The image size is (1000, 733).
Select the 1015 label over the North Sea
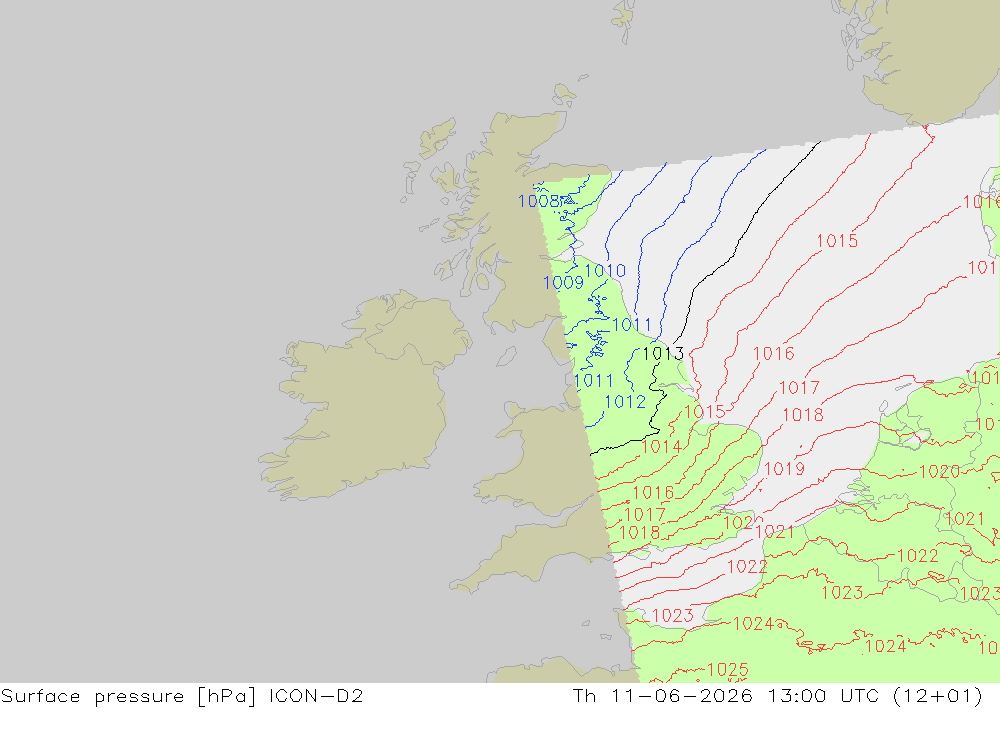coord(837,241)
